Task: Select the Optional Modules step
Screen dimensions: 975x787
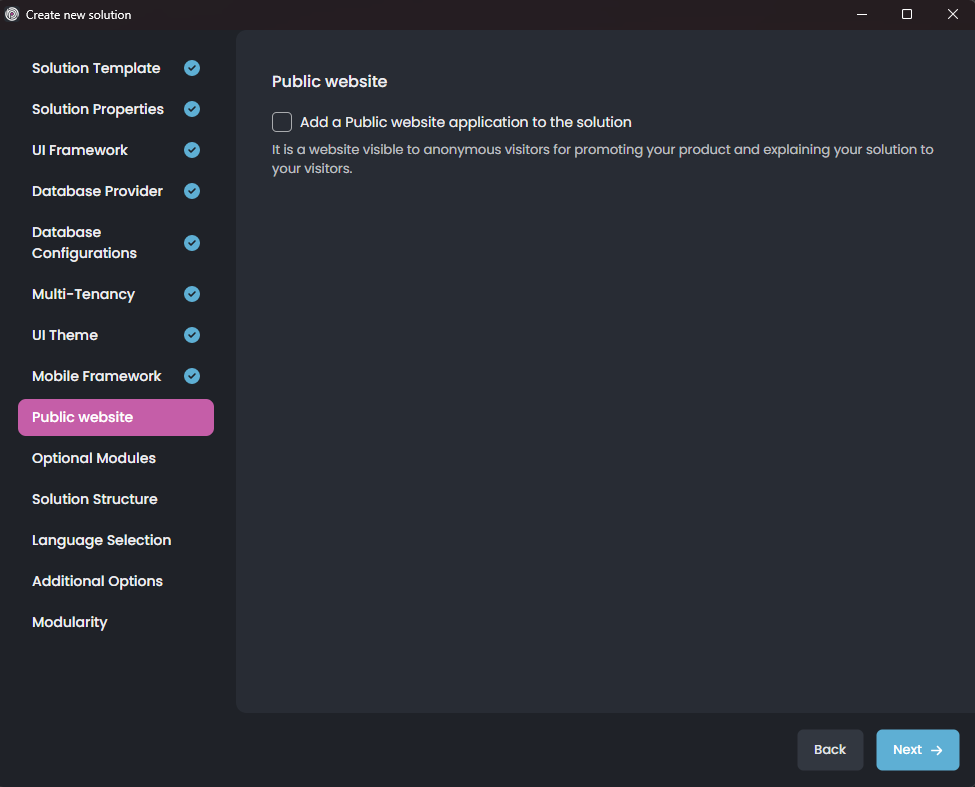Action: click(93, 458)
